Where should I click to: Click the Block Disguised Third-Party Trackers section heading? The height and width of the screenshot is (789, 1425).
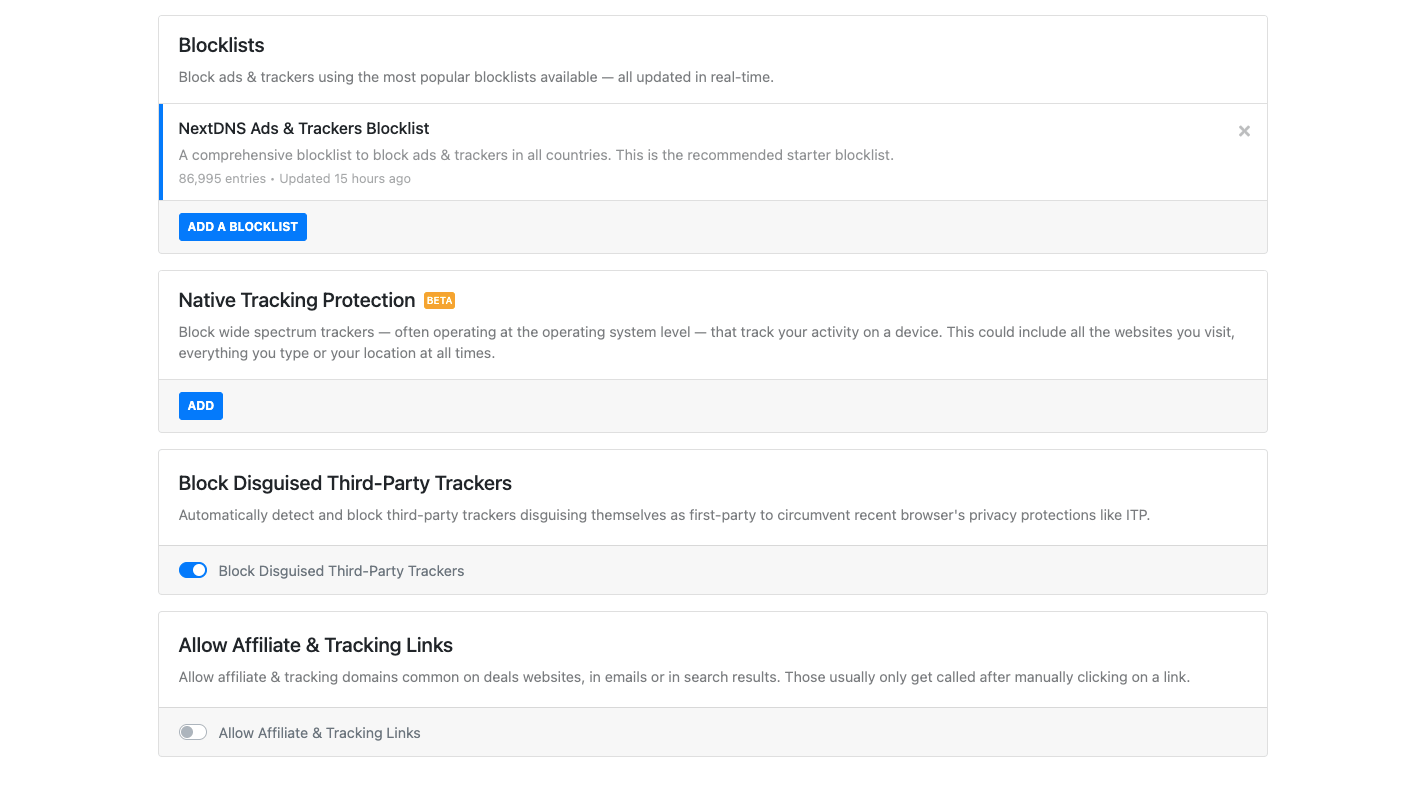pos(345,483)
